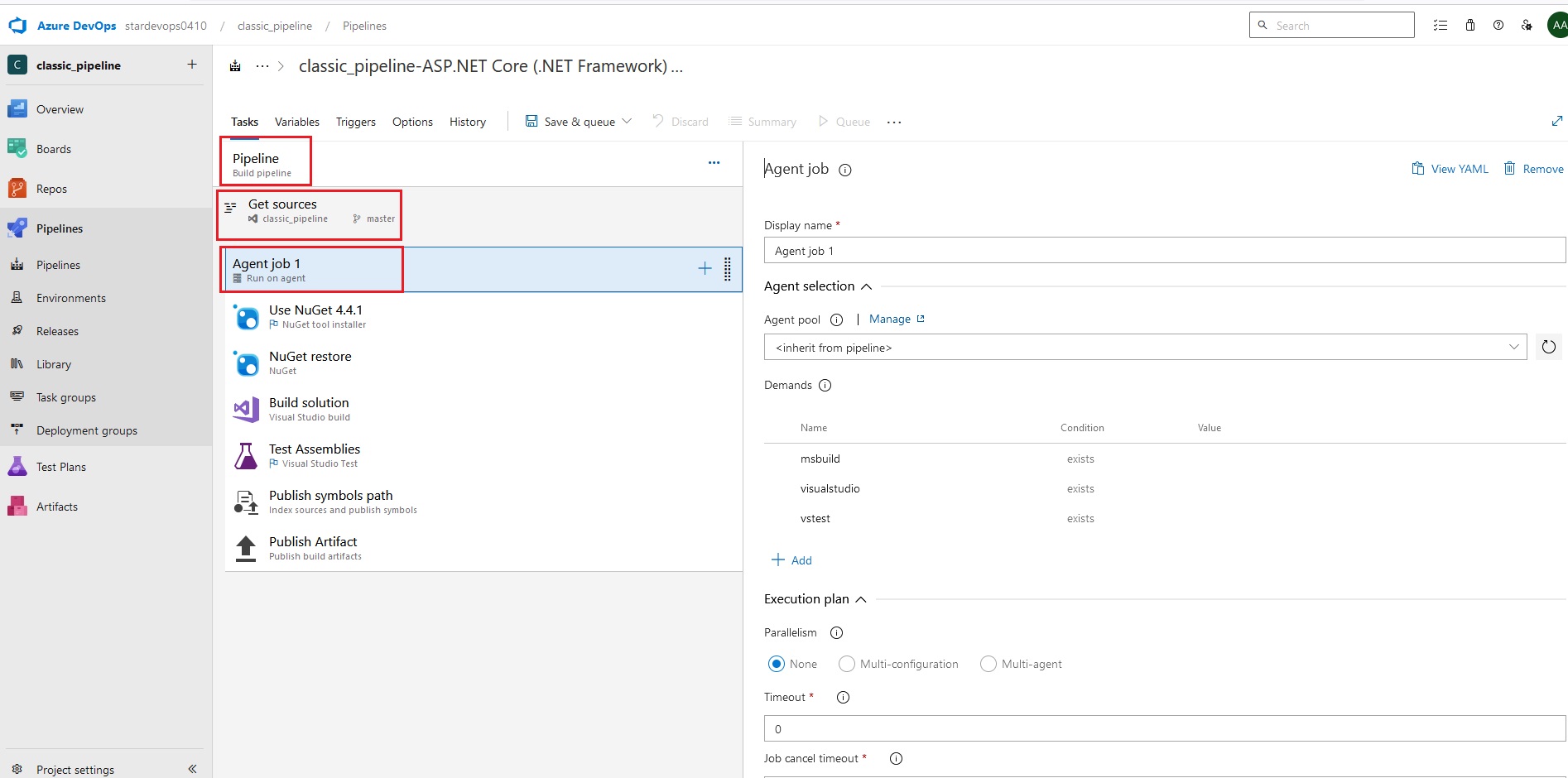
Task: Add a task to Agent job 1 with plus
Action: coord(705,268)
